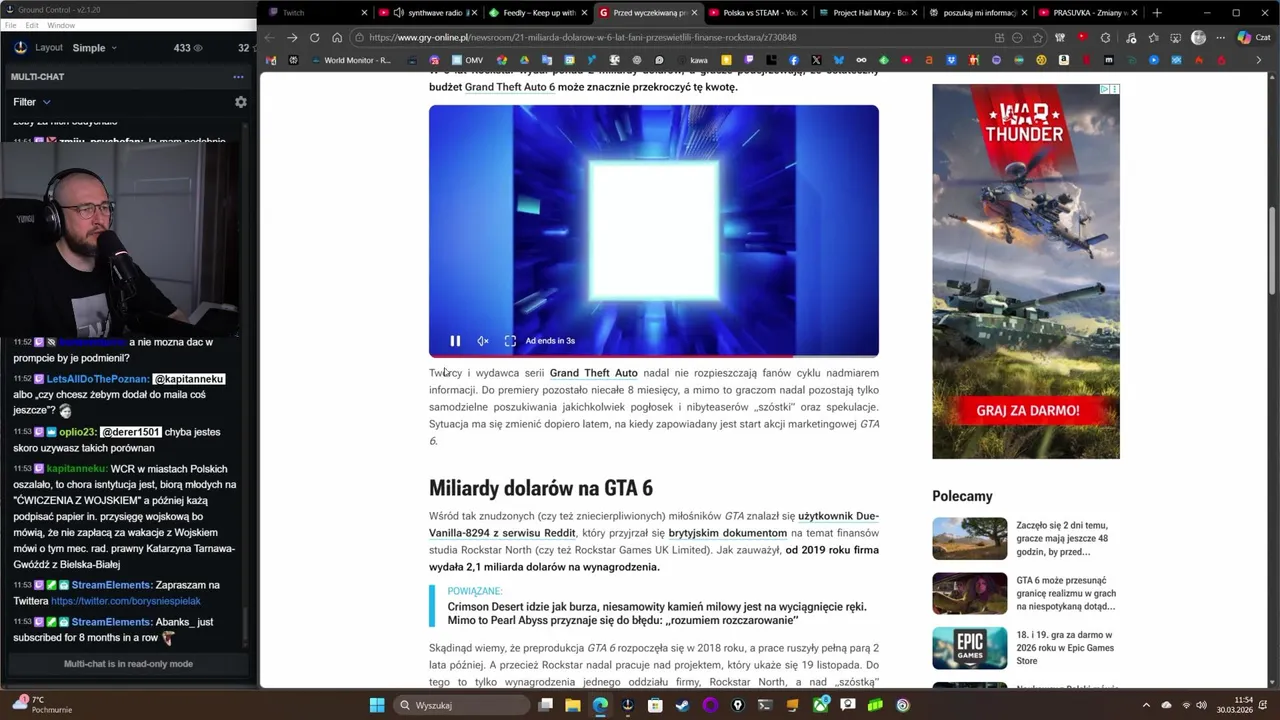Viewport: 1280px width, 720px height.
Task: Open the Window menu in Ground Control
Action: pyautogui.click(x=61, y=25)
